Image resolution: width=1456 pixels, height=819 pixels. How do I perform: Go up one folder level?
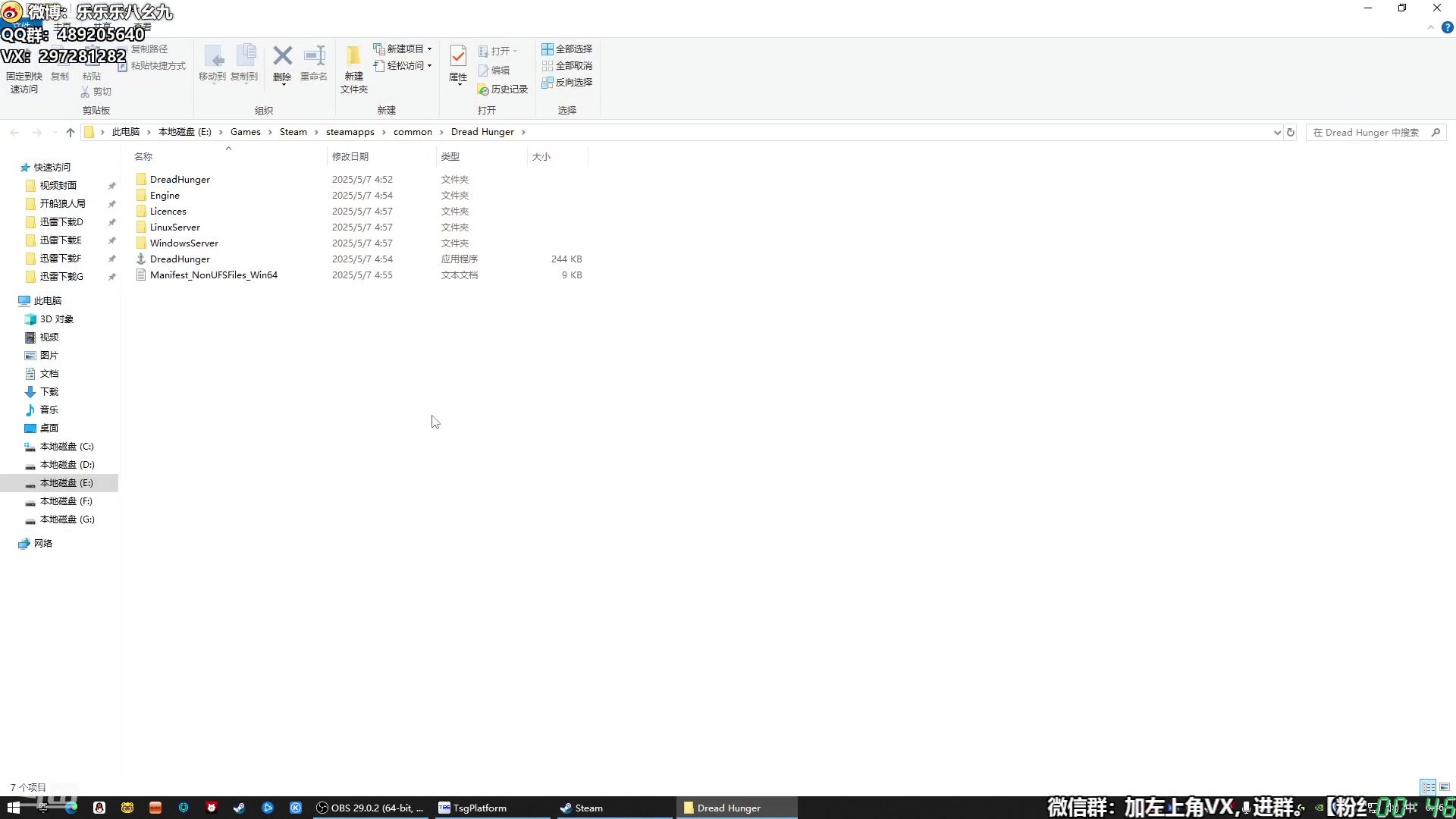point(71,133)
